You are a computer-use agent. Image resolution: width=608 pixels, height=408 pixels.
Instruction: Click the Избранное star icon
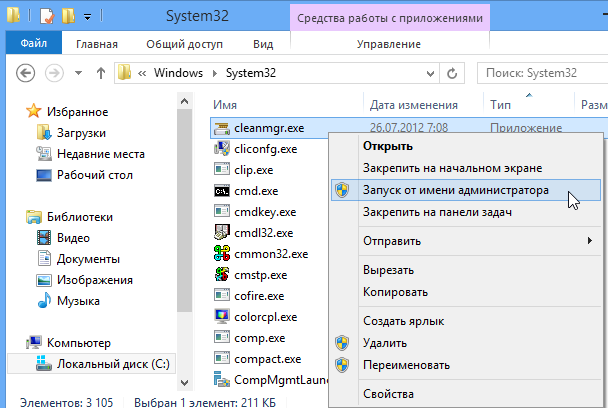coord(33,111)
